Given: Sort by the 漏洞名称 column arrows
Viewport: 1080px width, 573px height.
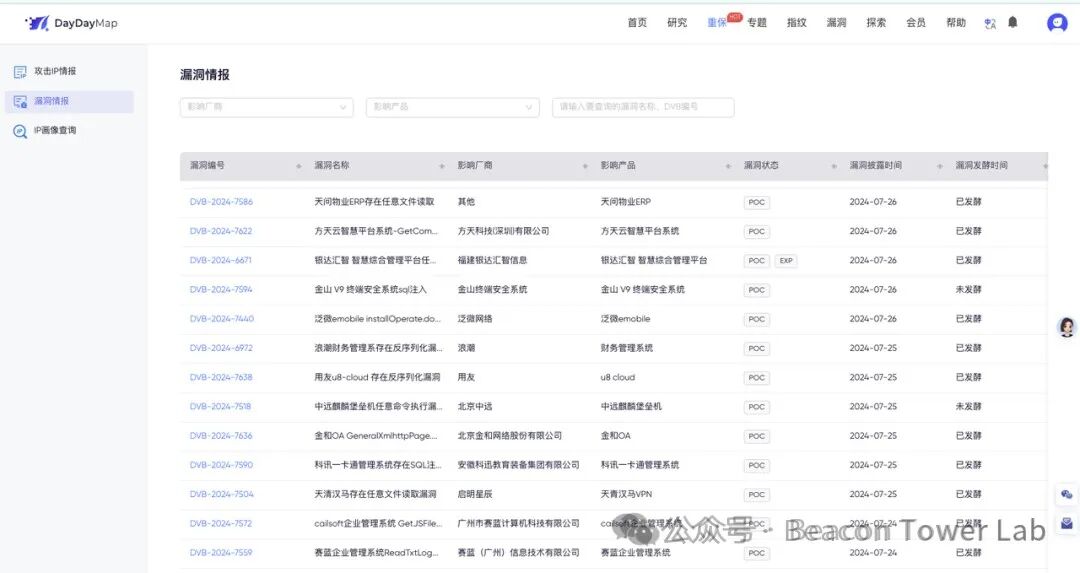Looking at the screenshot, I should 442,166.
